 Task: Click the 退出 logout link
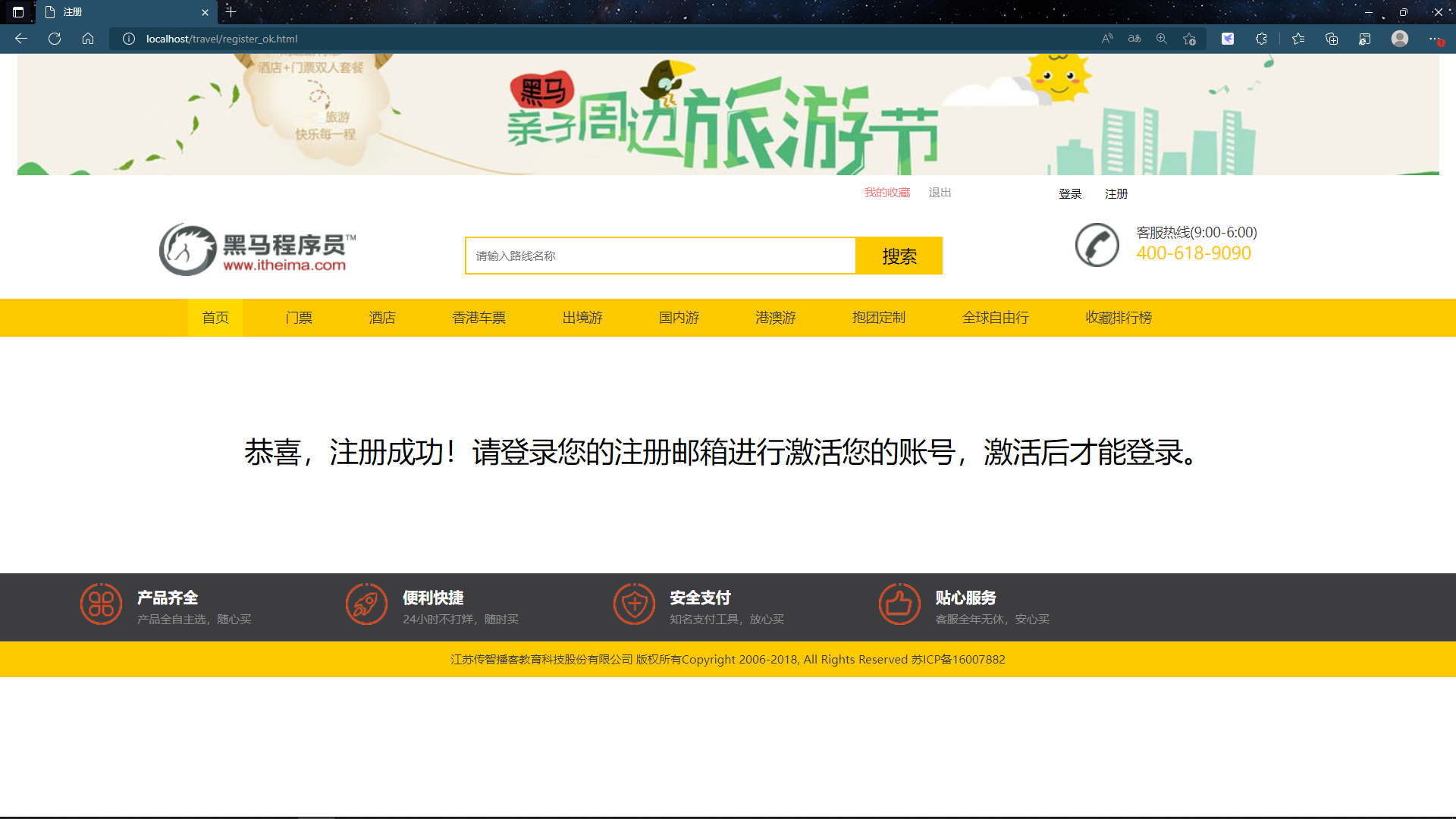940,193
